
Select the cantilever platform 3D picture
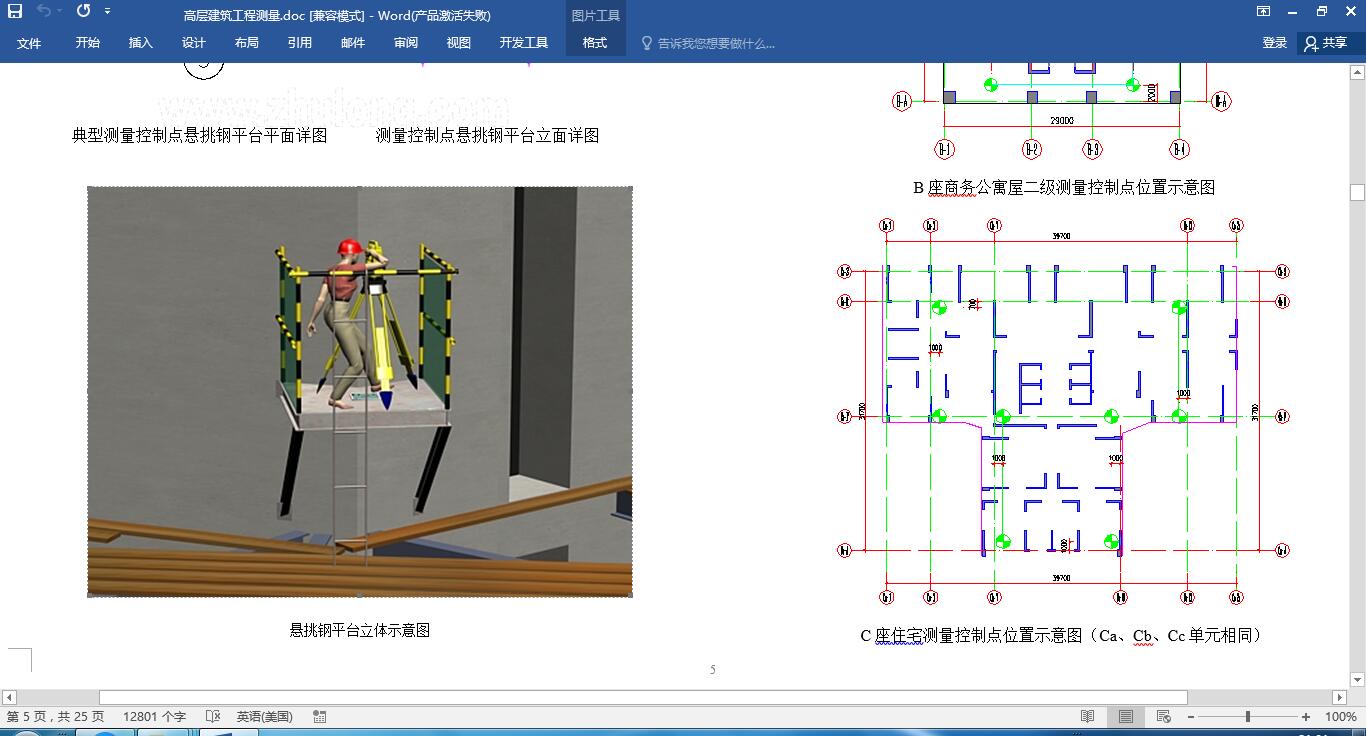tap(360, 391)
